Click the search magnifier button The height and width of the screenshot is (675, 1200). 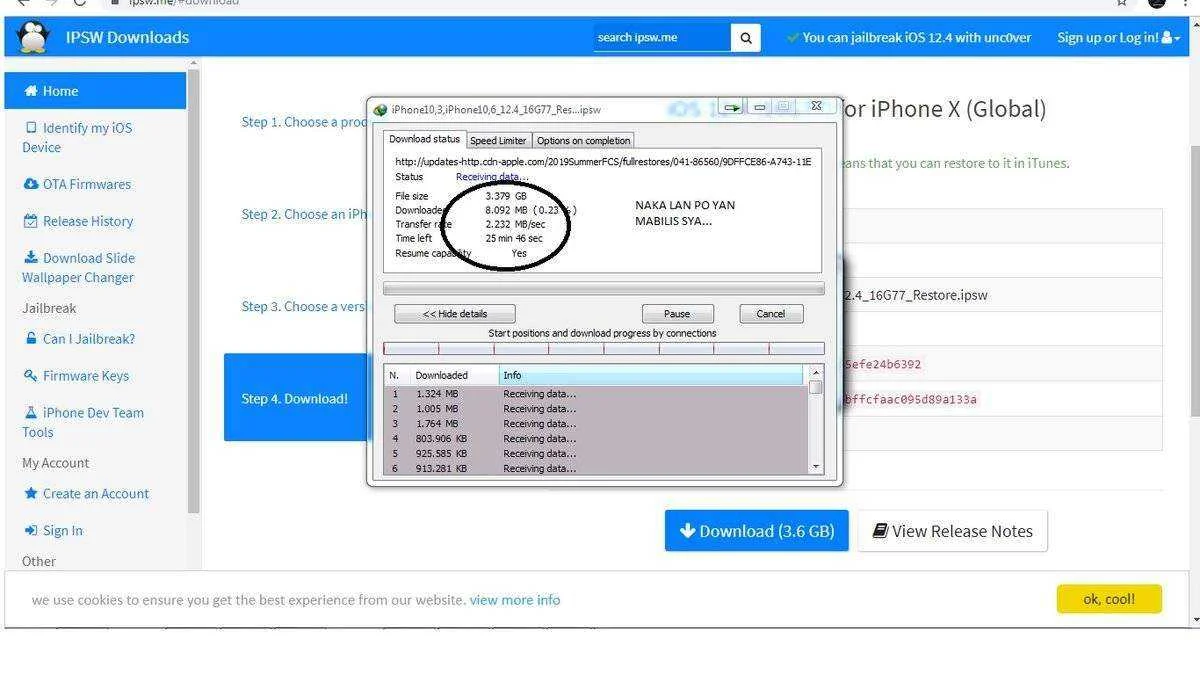pos(745,38)
